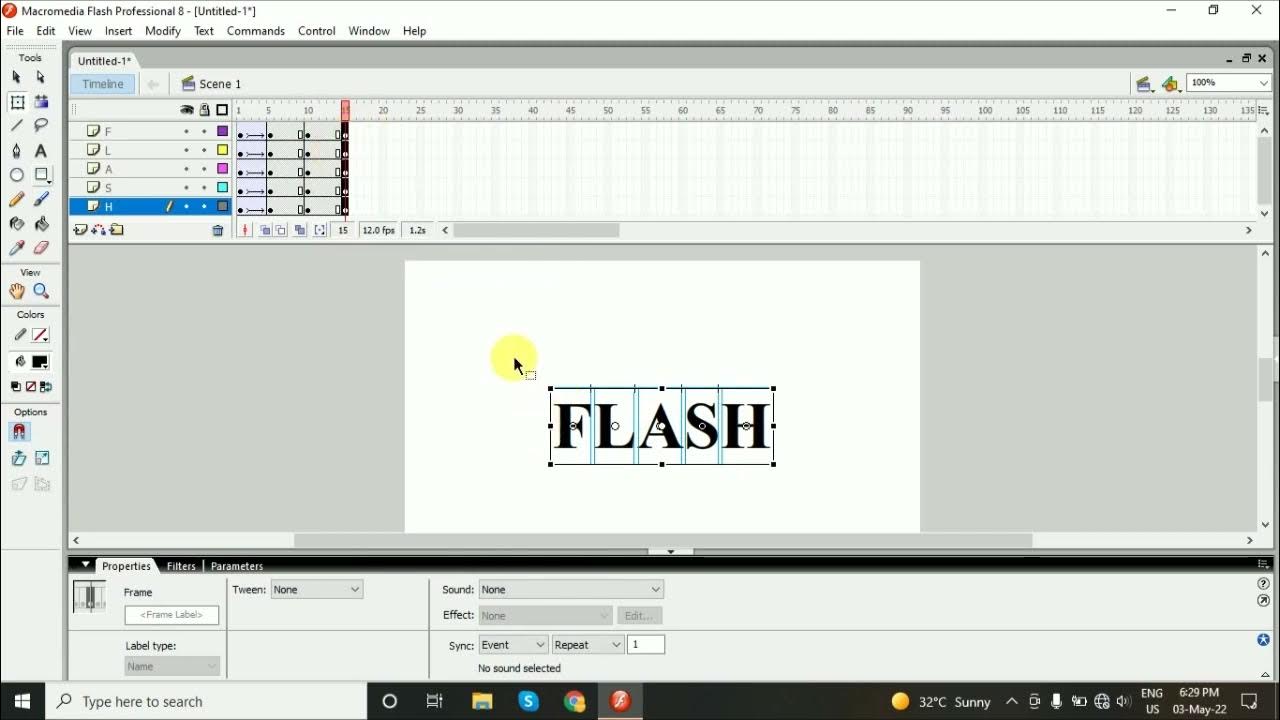Image resolution: width=1280 pixels, height=720 pixels.
Task: Open the Repeat dropdown
Action: pos(588,645)
